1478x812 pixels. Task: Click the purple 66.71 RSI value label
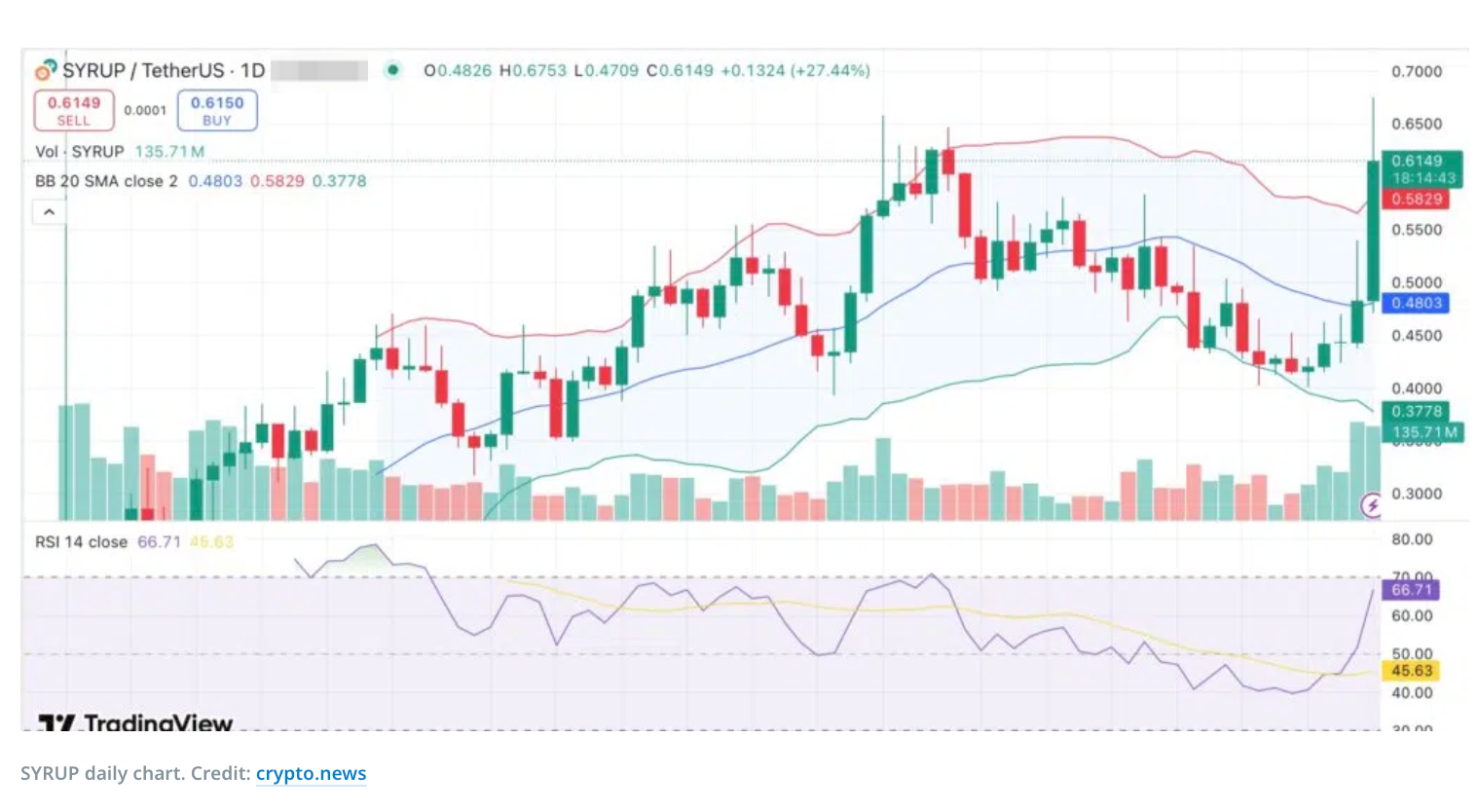(x=1411, y=590)
